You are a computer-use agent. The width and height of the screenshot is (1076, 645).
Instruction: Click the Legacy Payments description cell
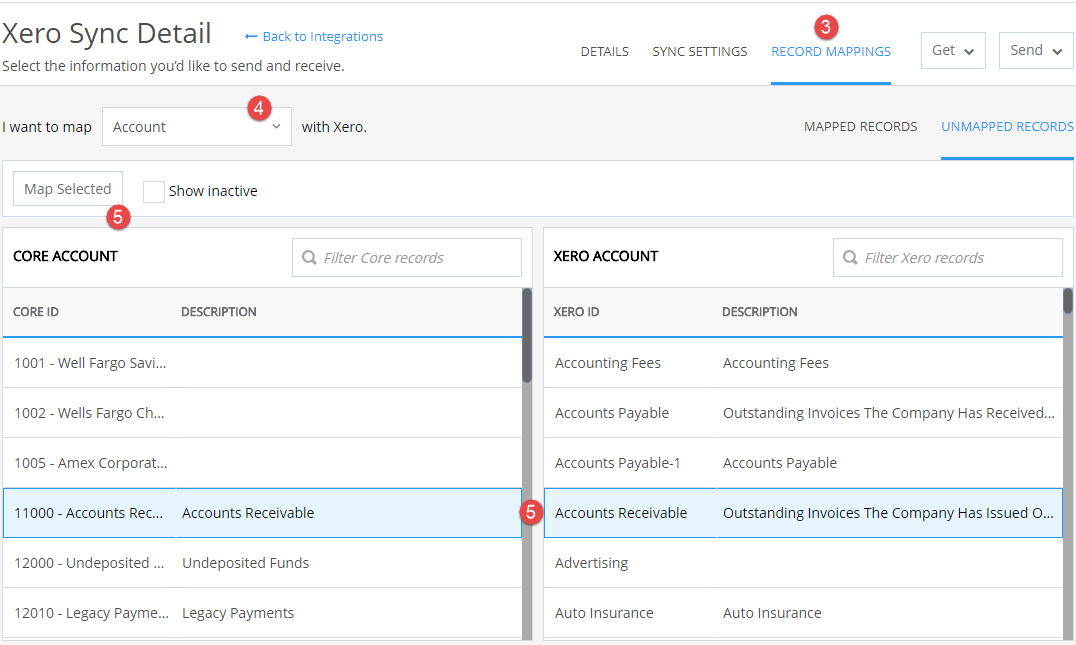pos(238,613)
